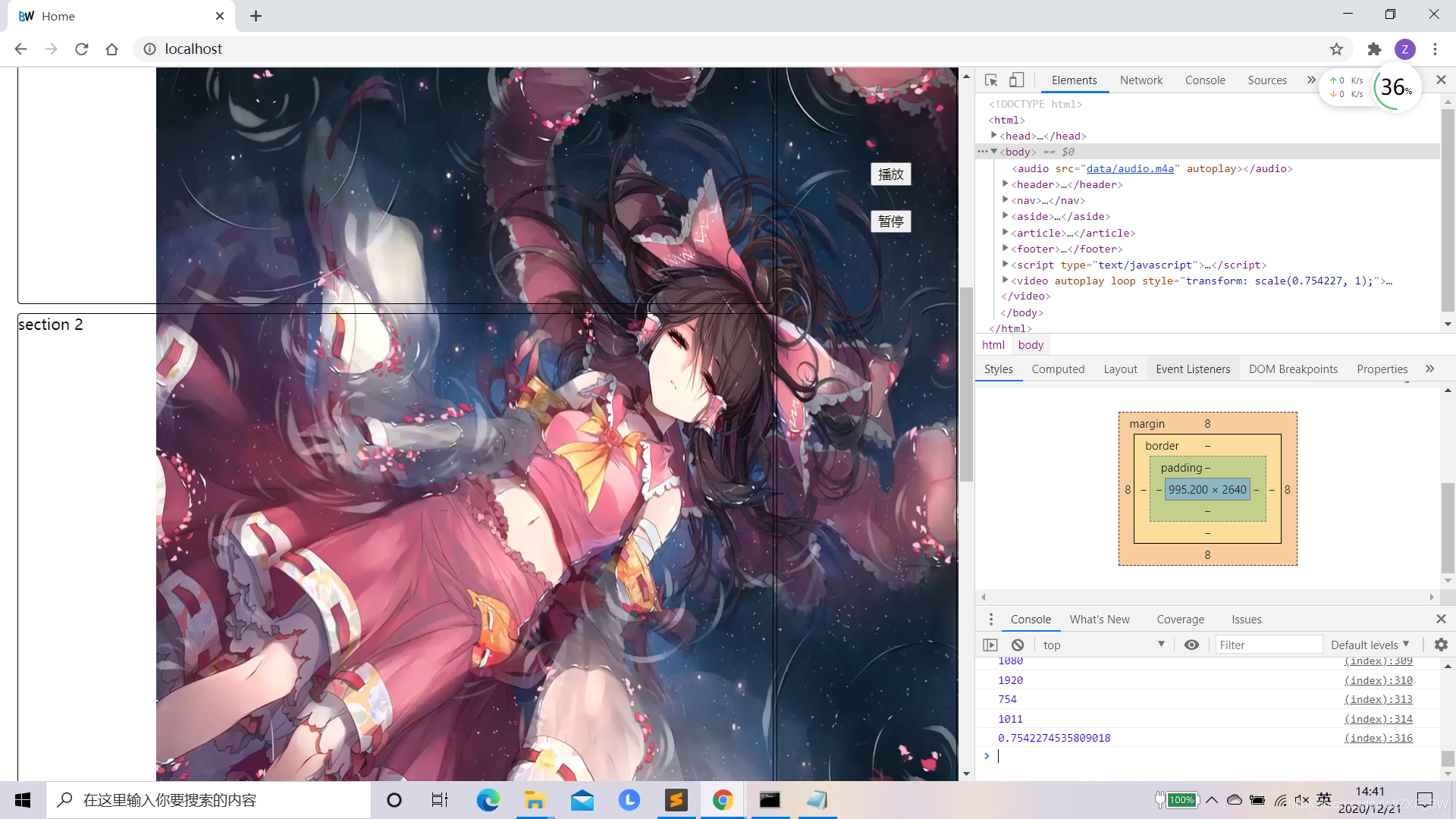Toggle the console sidebar
The height and width of the screenshot is (819, 1456).
[x=990, y=645]
